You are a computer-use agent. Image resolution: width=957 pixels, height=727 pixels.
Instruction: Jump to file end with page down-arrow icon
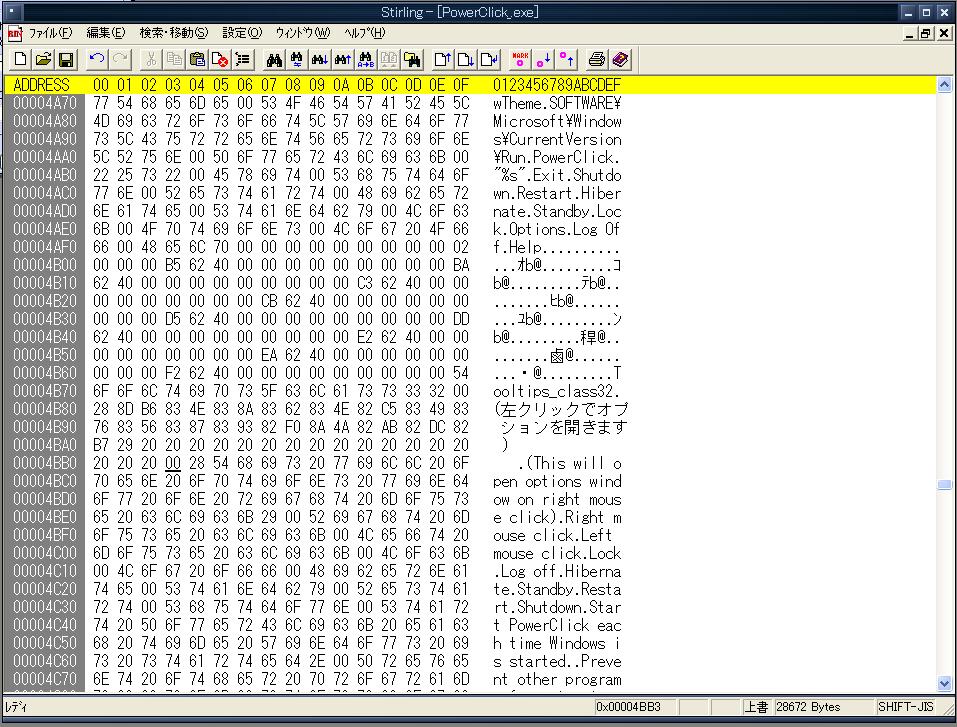click(x=466, y=59)
